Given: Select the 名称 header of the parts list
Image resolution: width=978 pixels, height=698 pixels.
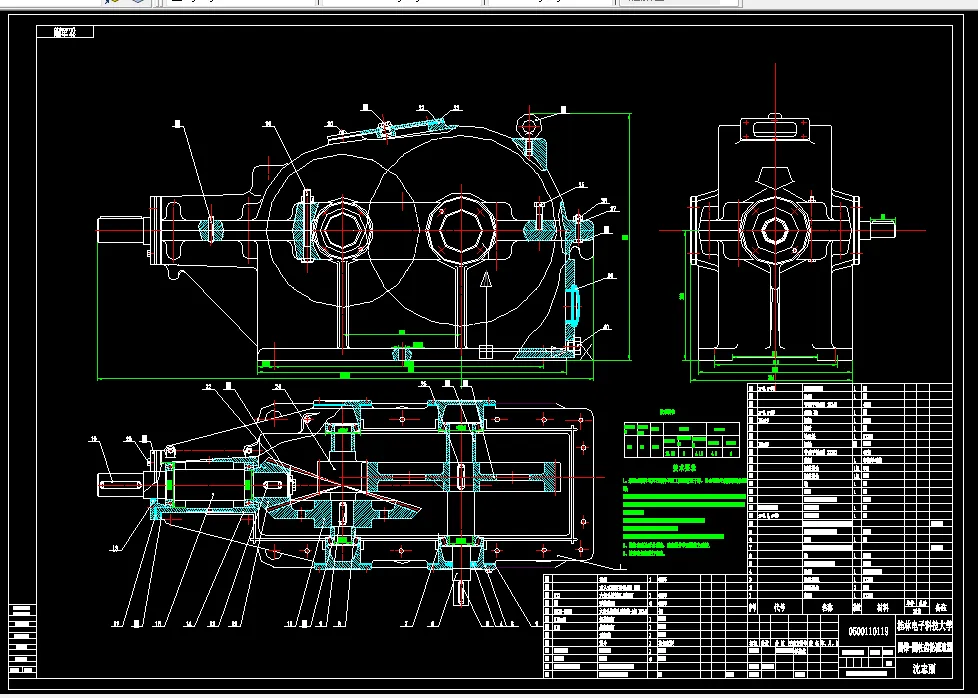Looking at the screenshot, I should click(827, 607).
